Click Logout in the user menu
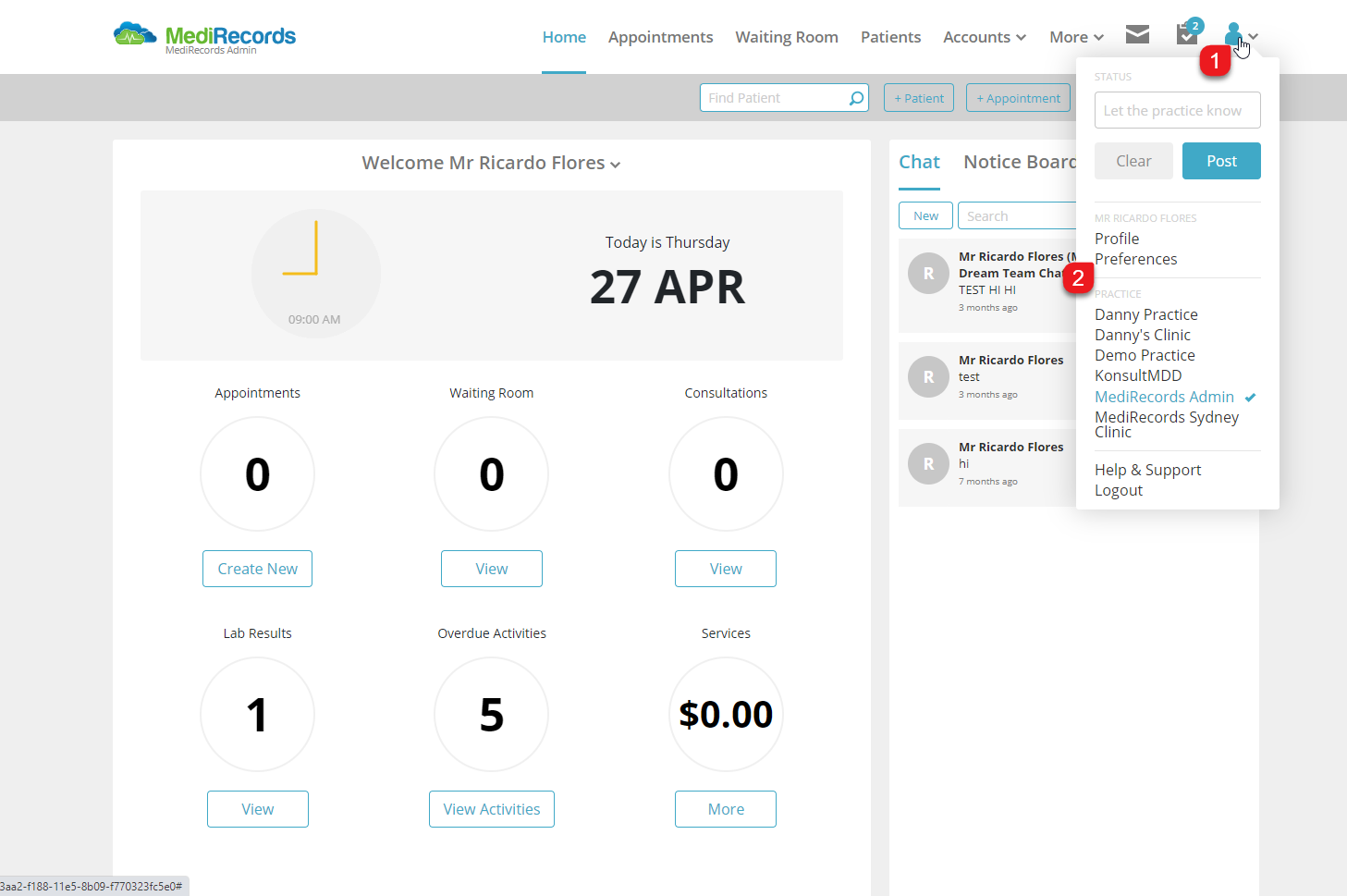Viewport: 1347px width, 896px height. (x=1119, y=490)
